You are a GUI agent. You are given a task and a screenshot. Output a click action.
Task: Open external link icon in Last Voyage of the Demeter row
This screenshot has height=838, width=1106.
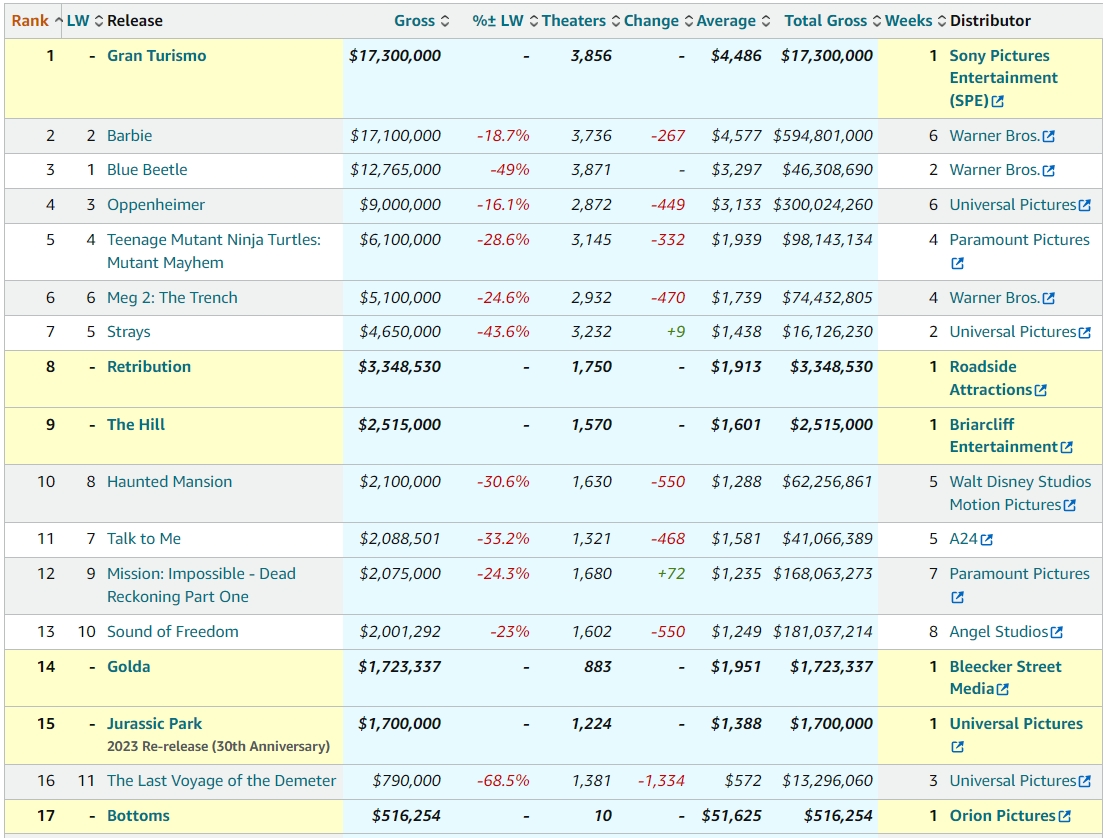point(1085,782)
